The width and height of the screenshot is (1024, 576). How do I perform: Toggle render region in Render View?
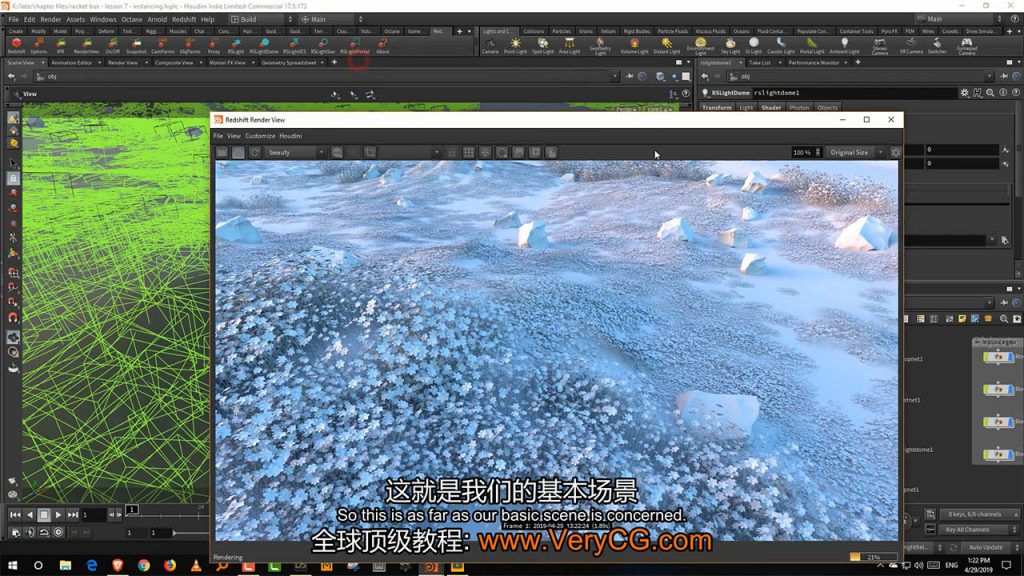[370, 152]
